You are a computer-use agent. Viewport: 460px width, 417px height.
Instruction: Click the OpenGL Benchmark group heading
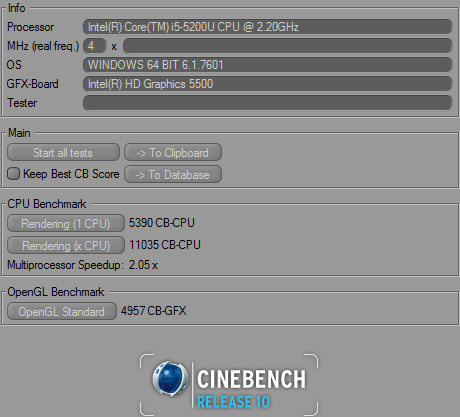(x=56, y=292)
